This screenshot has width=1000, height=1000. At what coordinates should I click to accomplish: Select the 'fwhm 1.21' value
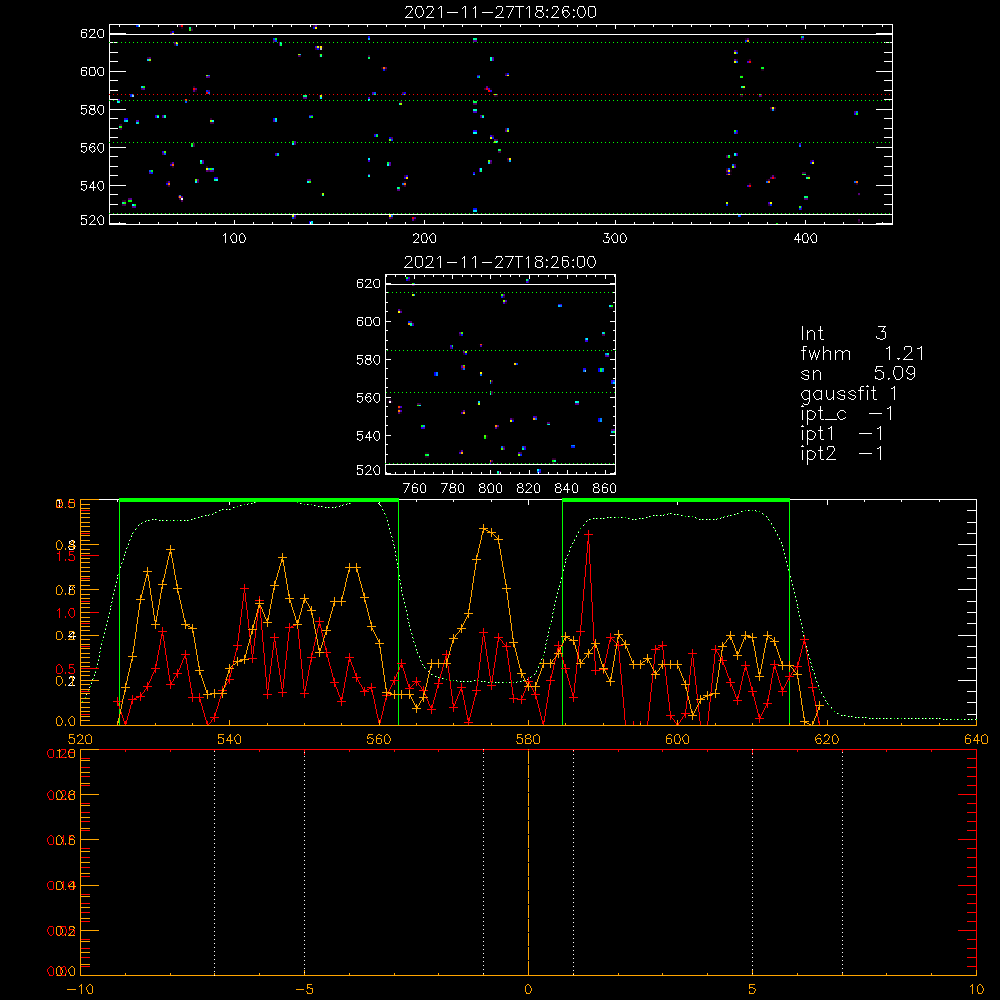(862, 353)
